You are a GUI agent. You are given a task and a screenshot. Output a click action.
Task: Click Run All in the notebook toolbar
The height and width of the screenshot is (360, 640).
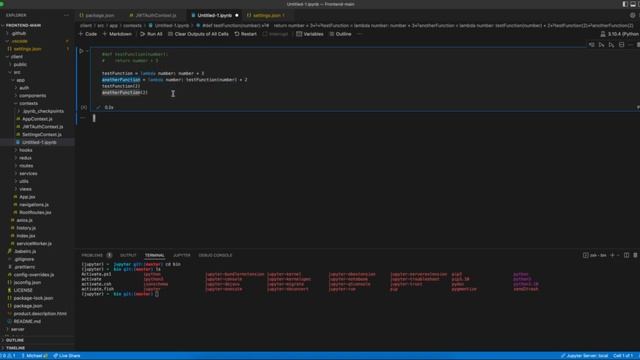[151, 34]
